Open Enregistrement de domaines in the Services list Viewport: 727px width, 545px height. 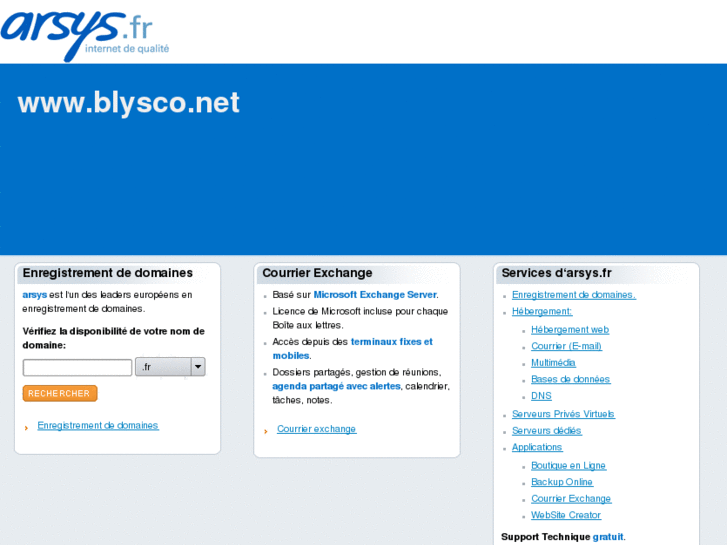574,295
